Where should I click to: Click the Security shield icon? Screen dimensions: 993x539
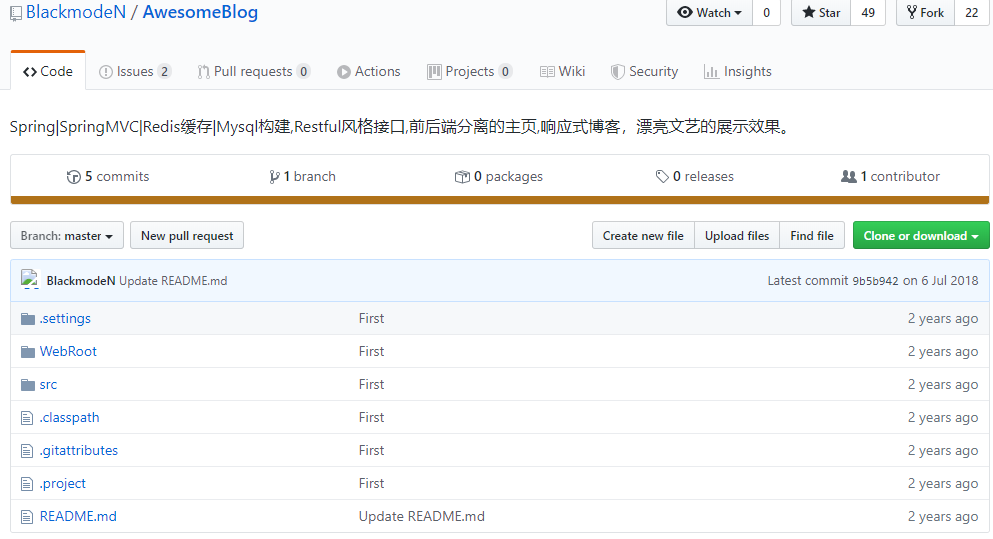[x=617, y=72]
